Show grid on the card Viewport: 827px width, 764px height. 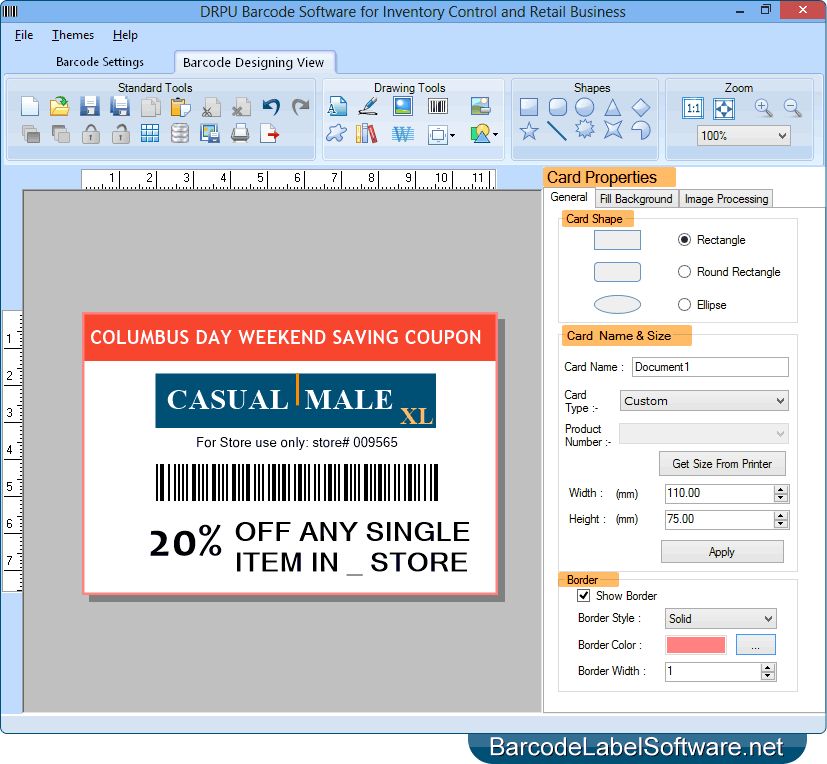150,133
